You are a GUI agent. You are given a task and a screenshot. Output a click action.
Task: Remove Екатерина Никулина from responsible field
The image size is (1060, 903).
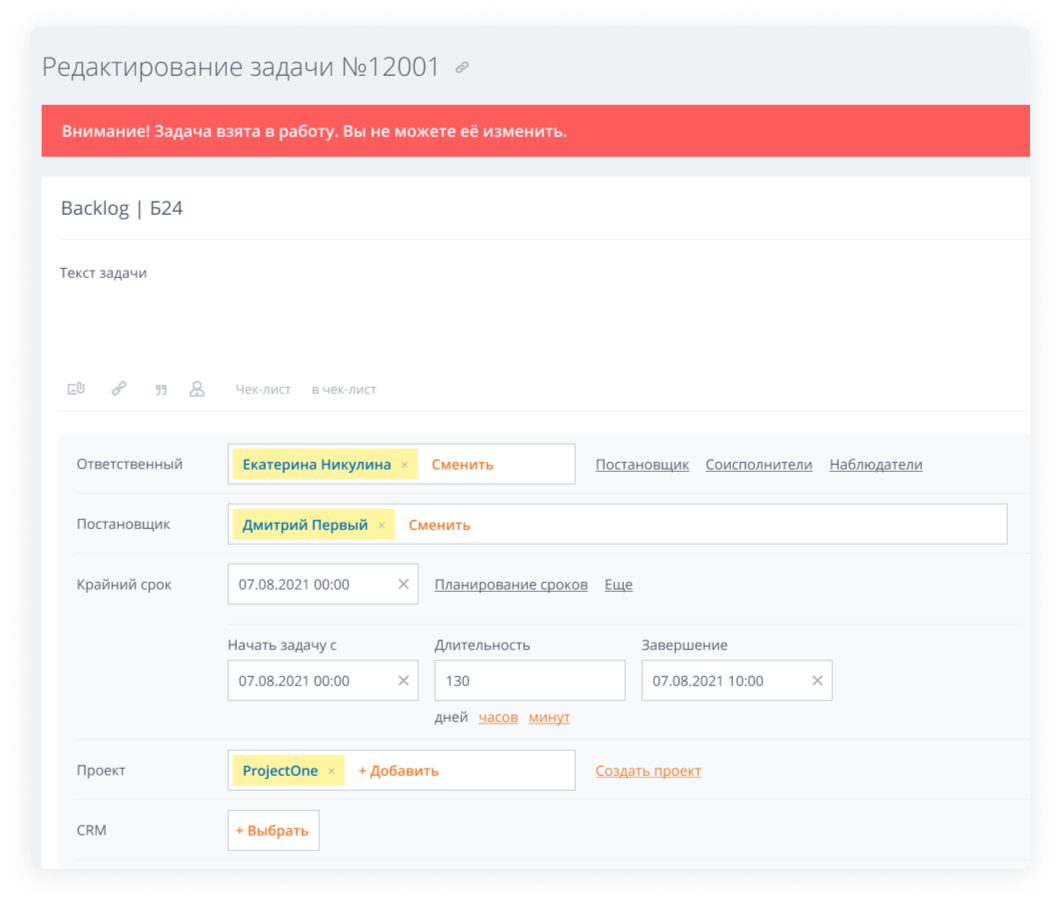pyautogui.click(x=404, y=465)
